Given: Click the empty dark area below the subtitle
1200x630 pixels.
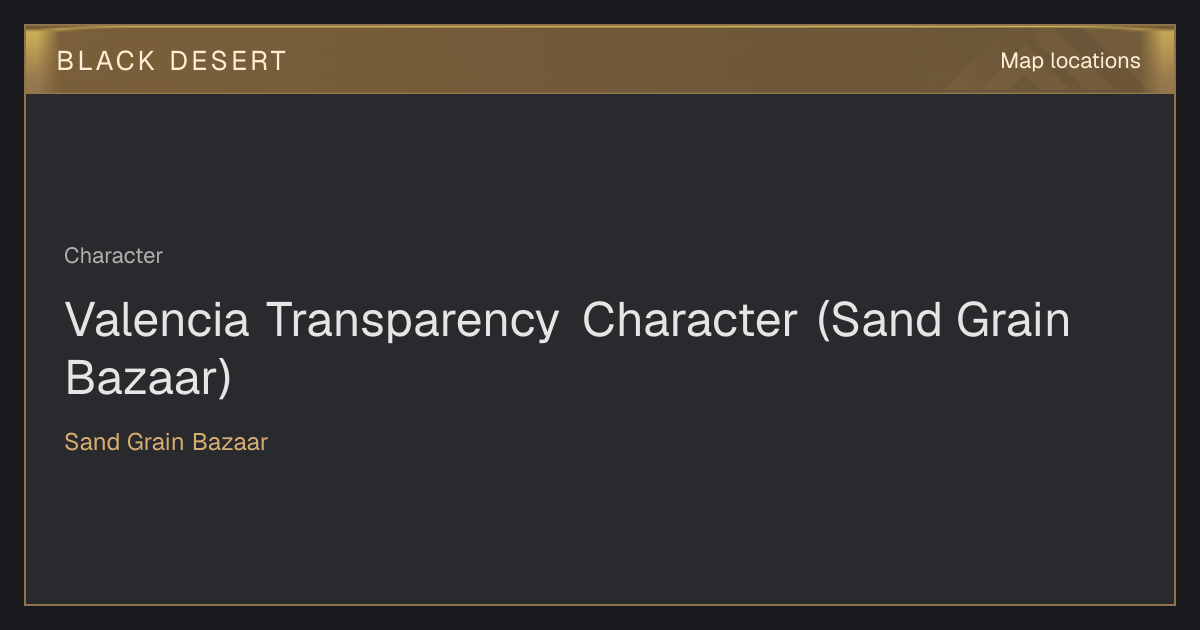Looking at the screenshot, I should click(600, 530).
